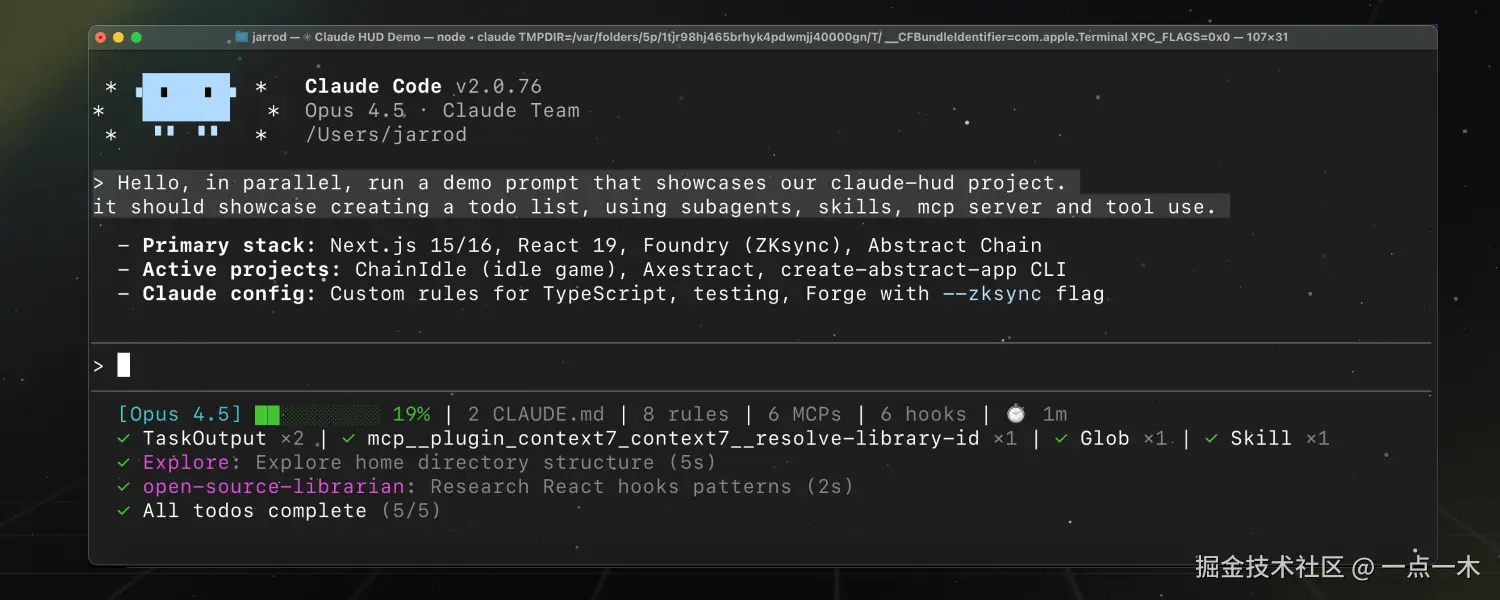Click 'ChainIdle (idle game)' project text
Screen dimensions: 1500x600
[x=492, y=270]
